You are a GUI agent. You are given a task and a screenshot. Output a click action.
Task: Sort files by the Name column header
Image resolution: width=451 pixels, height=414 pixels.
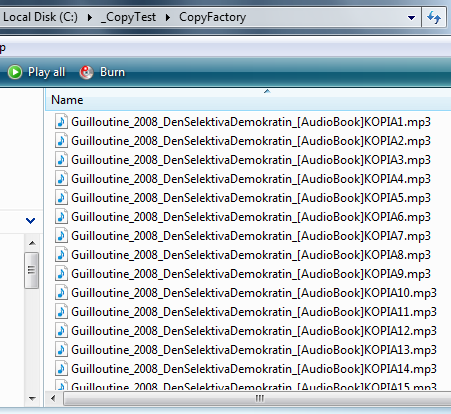67,100
